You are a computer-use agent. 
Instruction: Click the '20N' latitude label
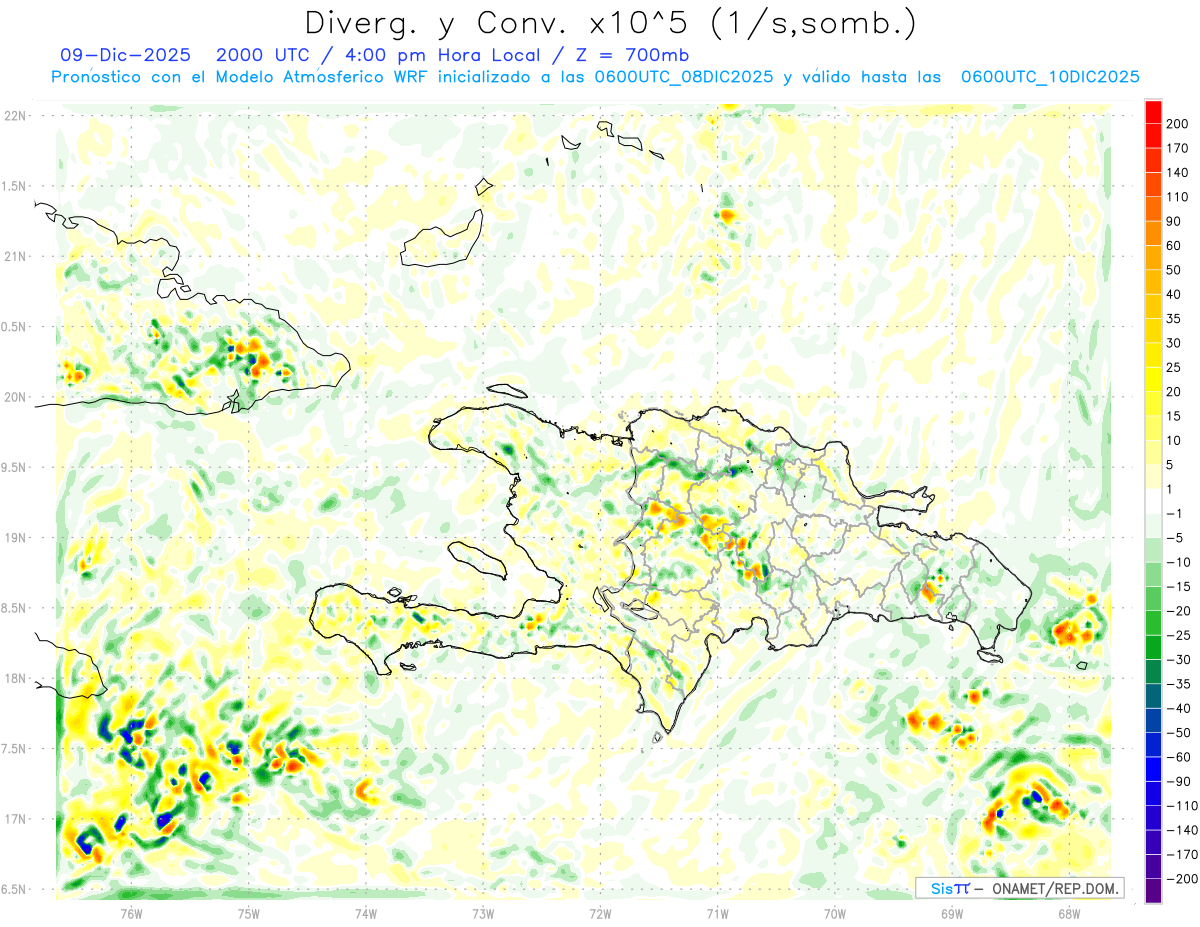tap(14, 397)
